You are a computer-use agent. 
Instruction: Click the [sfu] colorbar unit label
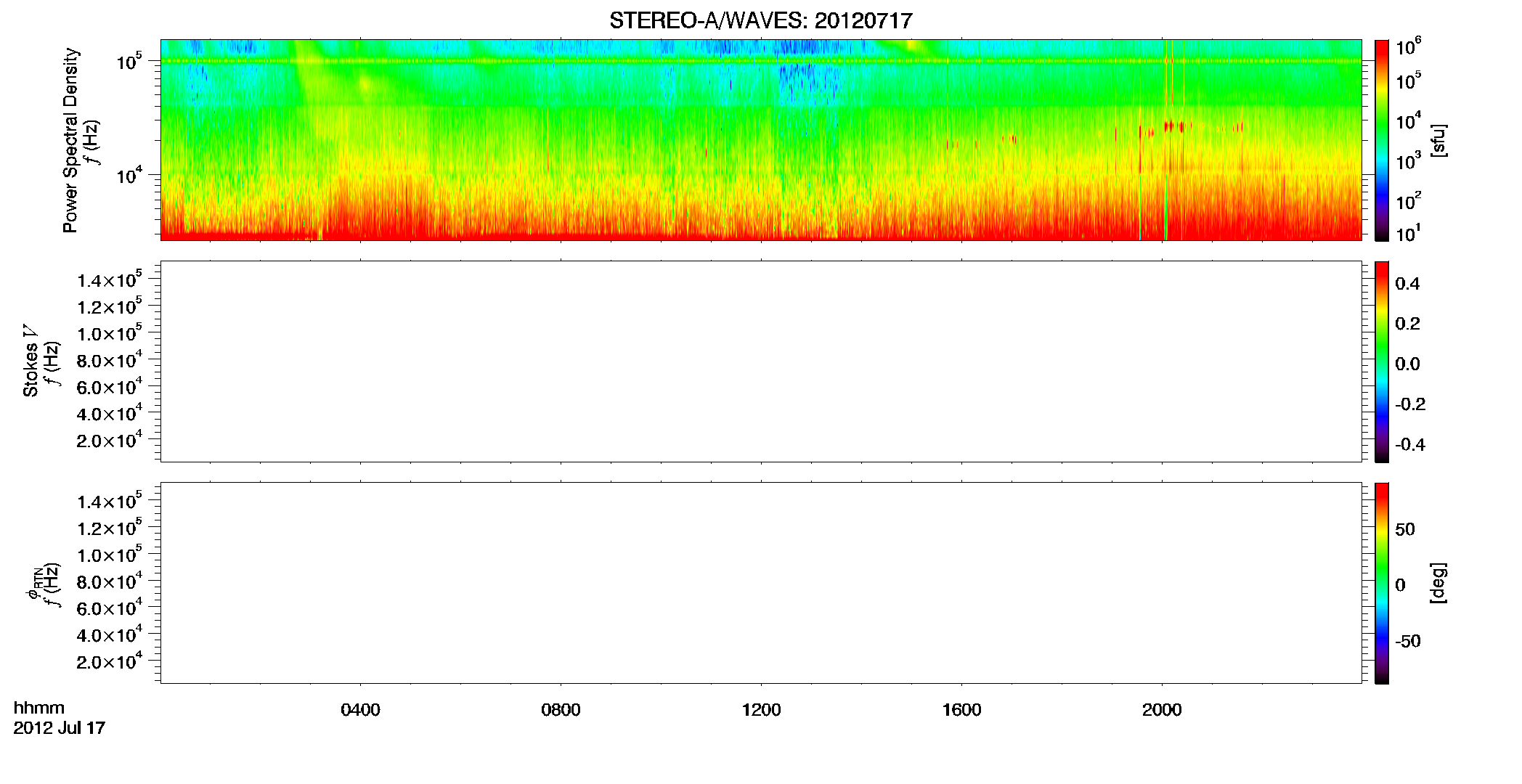pyautogui.click(x=1438, y=140)
